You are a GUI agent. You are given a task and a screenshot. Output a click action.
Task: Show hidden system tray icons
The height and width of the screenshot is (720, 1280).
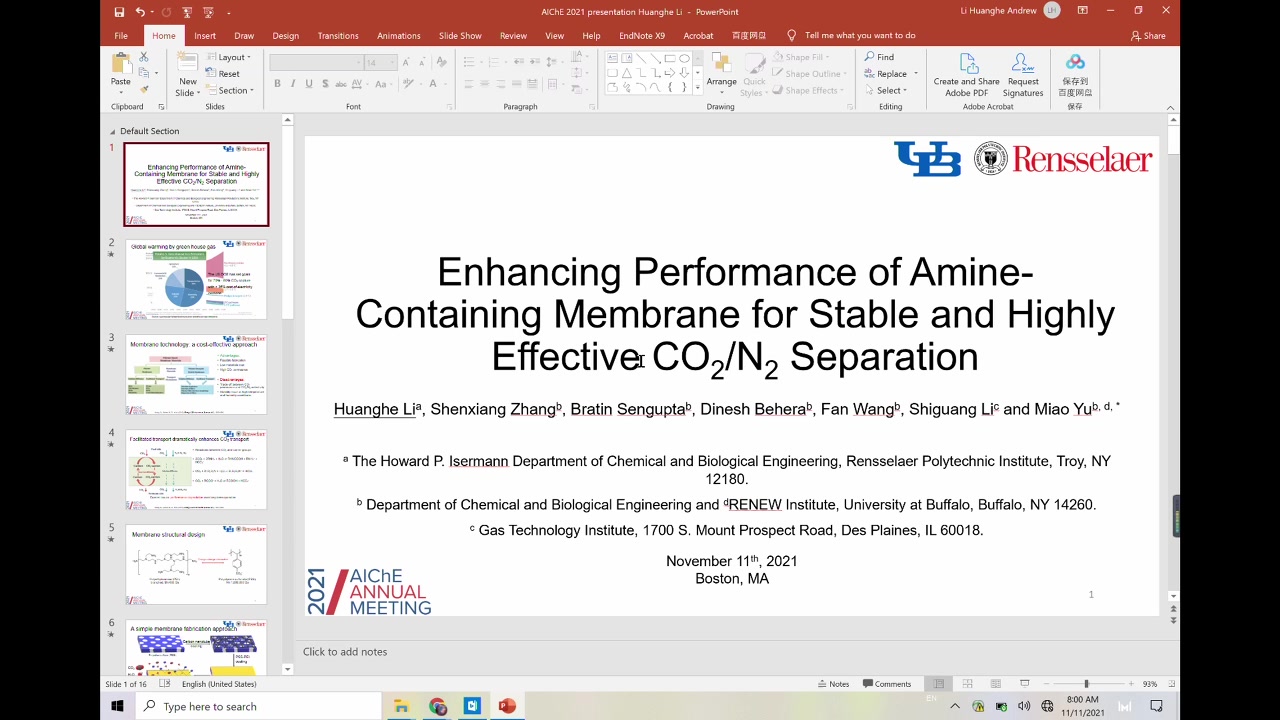[x=954, y=706]
